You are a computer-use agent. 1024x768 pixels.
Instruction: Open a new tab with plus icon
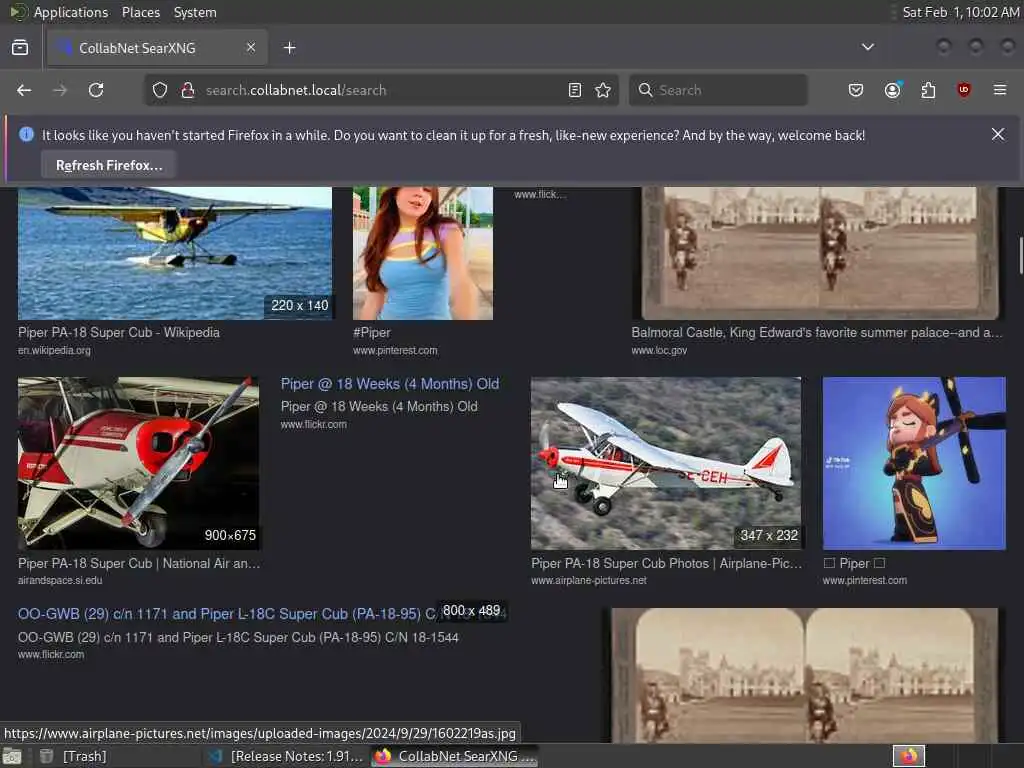tap(290, 48)
